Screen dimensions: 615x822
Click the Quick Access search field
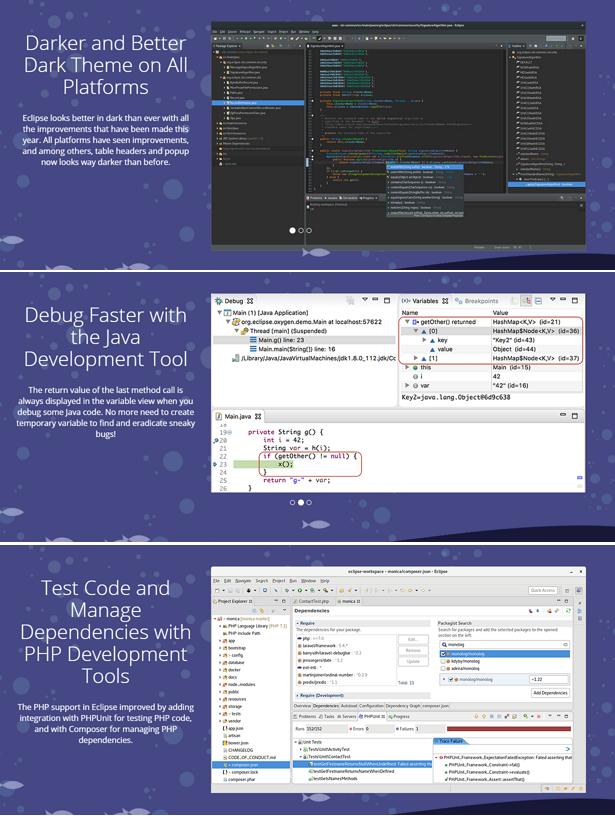click(543, 590)
